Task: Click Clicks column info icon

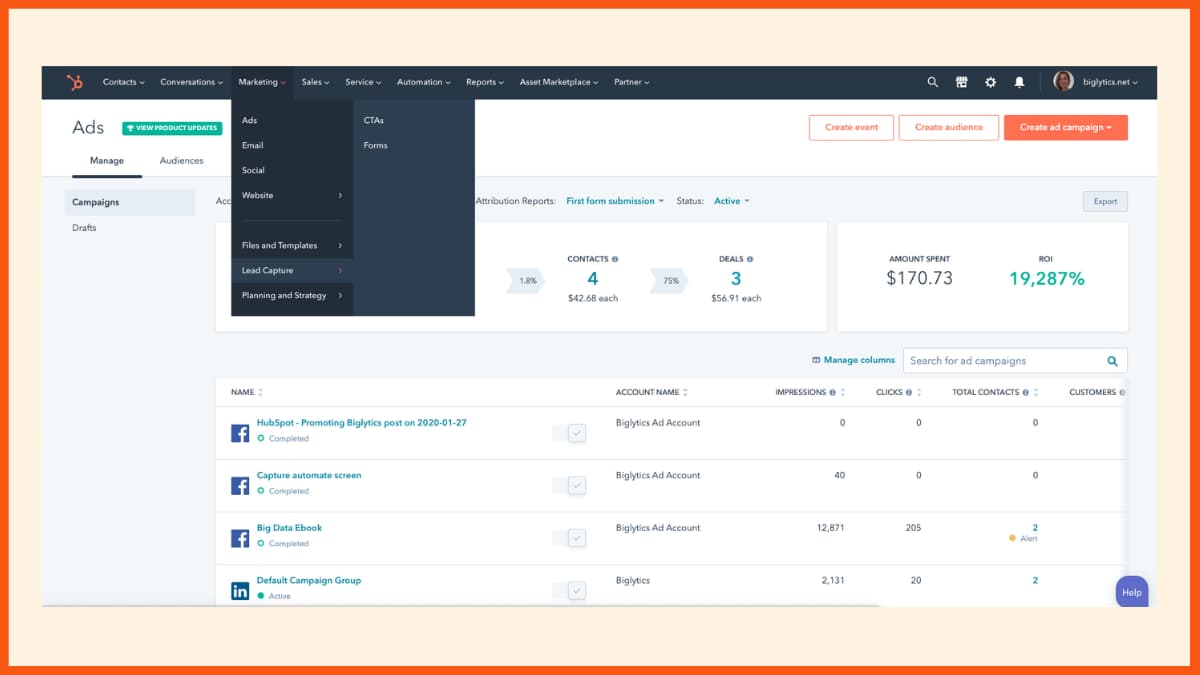Action: coord(909,393)
